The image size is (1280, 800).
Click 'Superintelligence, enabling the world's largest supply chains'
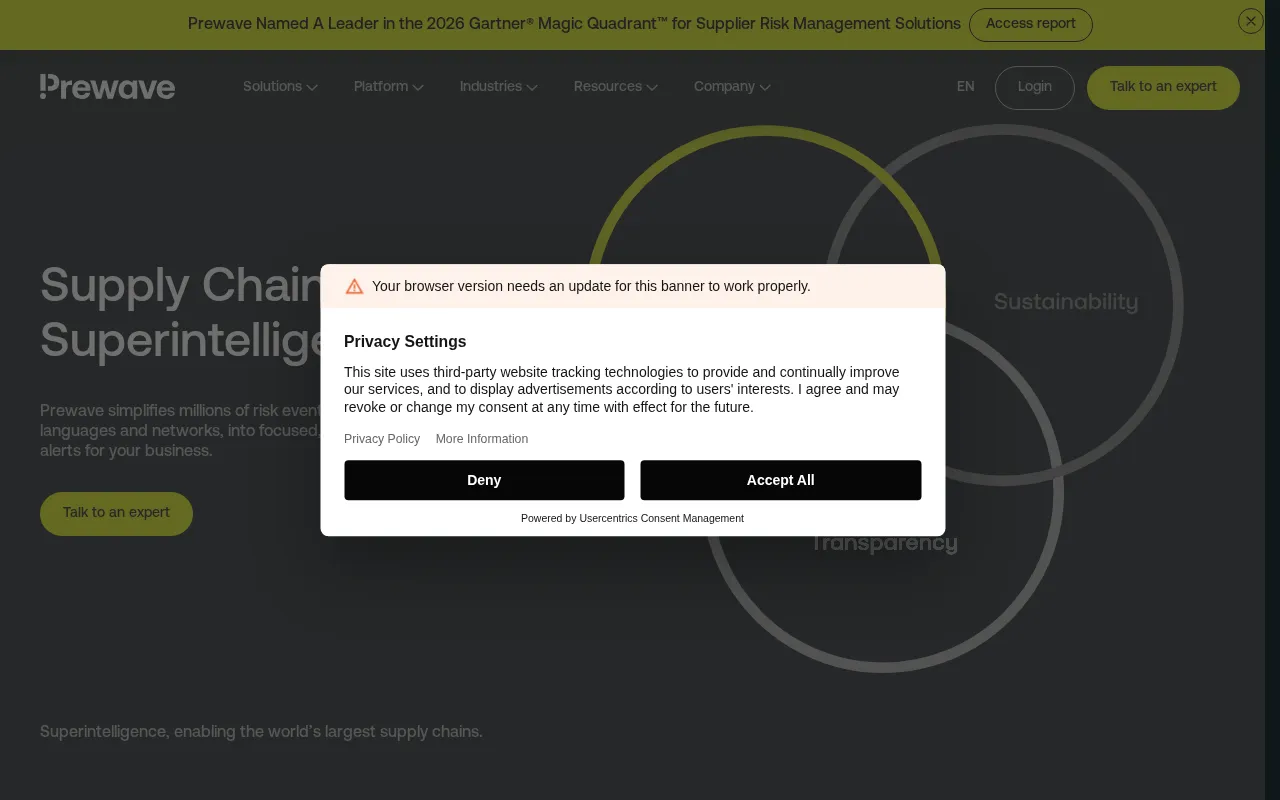[x=261, y=732]
